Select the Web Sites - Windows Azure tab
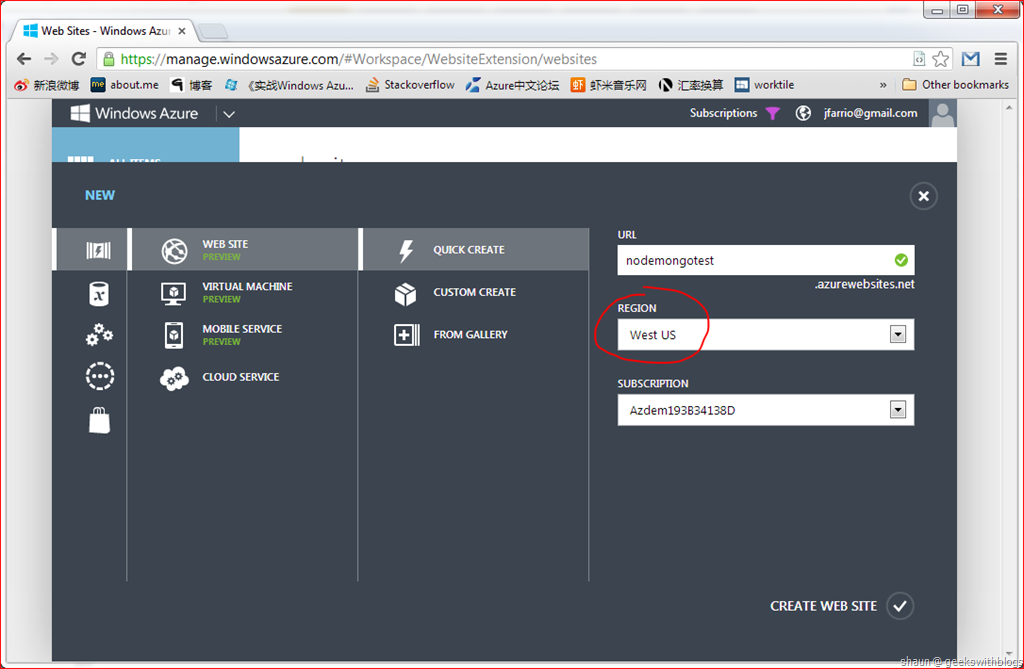1024x669 pixels. pyautogui.click(x=102, y=31)
